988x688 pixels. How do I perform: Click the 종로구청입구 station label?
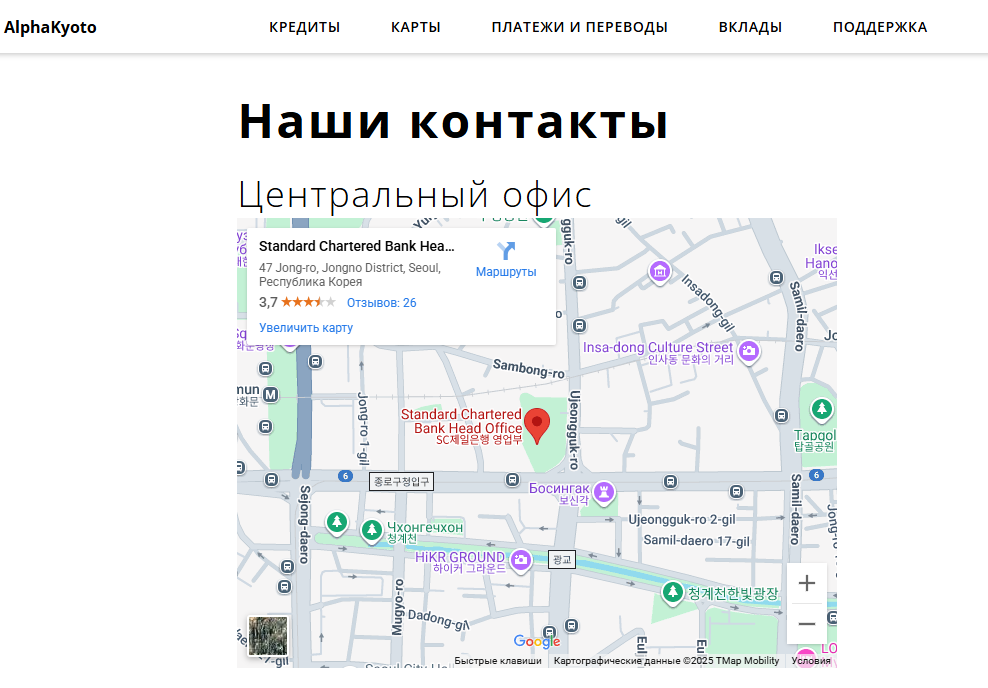[401, 482]
